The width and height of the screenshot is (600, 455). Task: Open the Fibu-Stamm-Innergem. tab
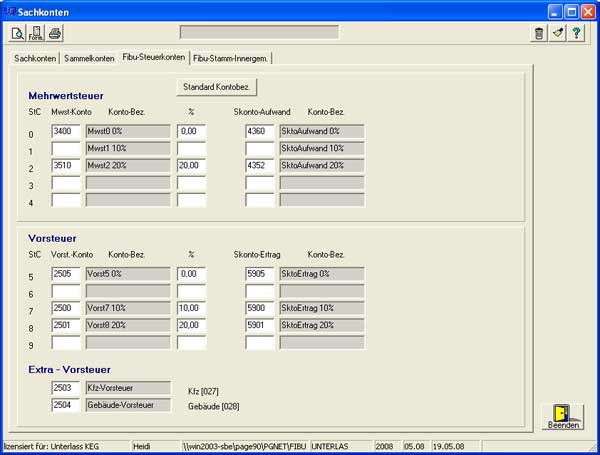230,59
